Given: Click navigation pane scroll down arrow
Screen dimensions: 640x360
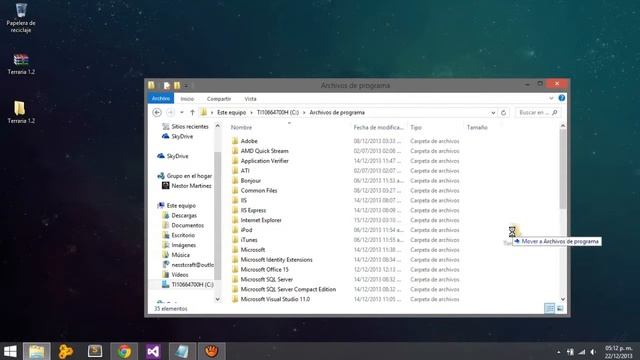Looking at the screenshot, I should tap(218, 299).
